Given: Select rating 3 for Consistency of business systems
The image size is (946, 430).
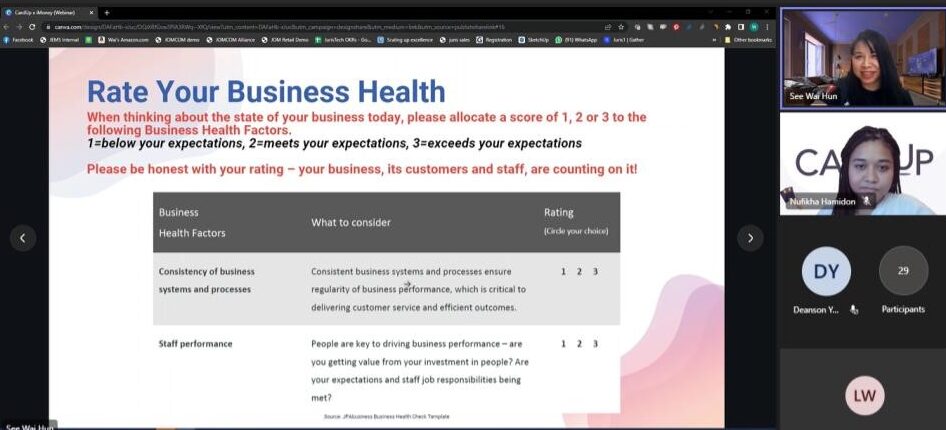Looking at the screenshot, I should pos(595,272).
